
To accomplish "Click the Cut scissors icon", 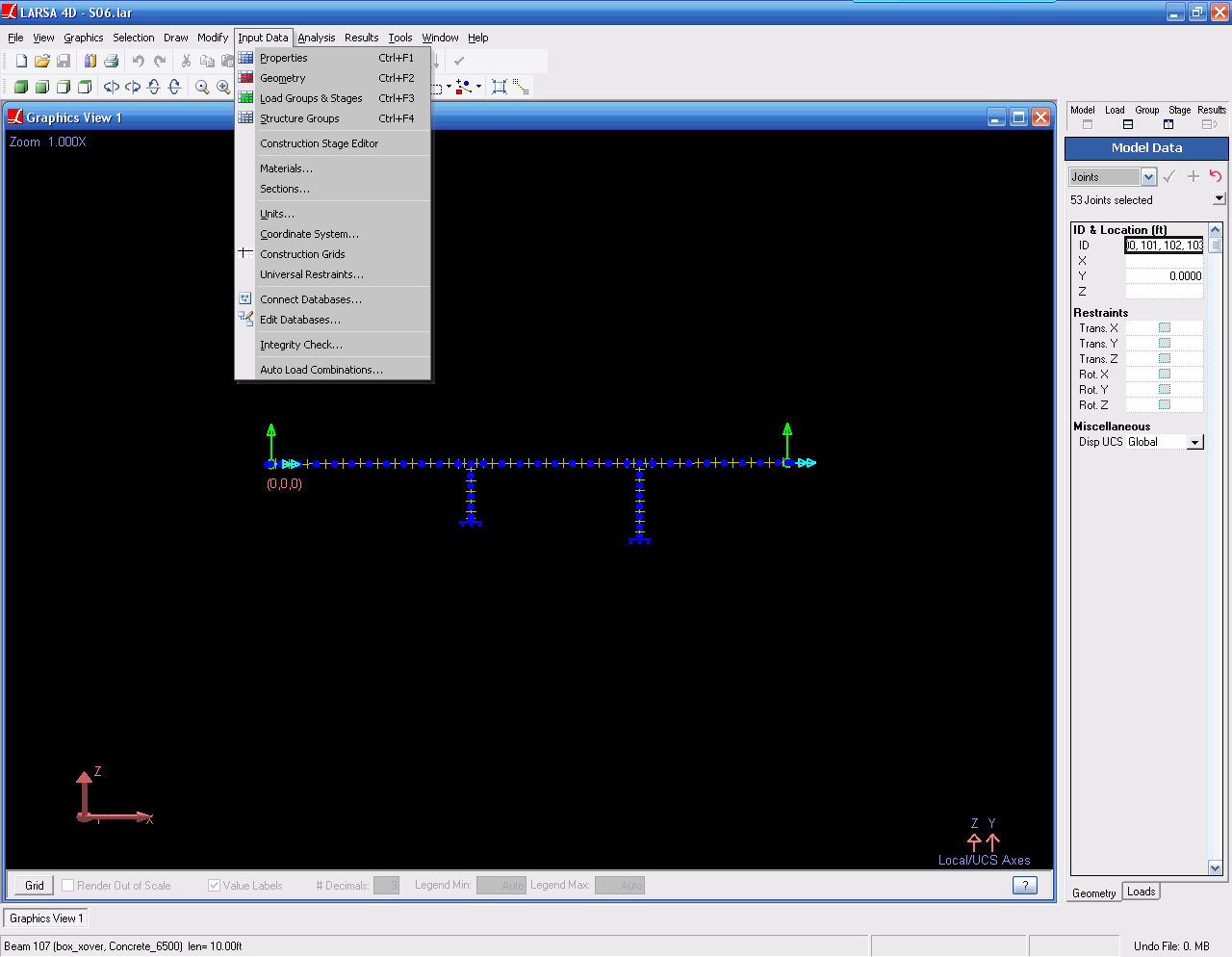I will click(x=187, y=61).
